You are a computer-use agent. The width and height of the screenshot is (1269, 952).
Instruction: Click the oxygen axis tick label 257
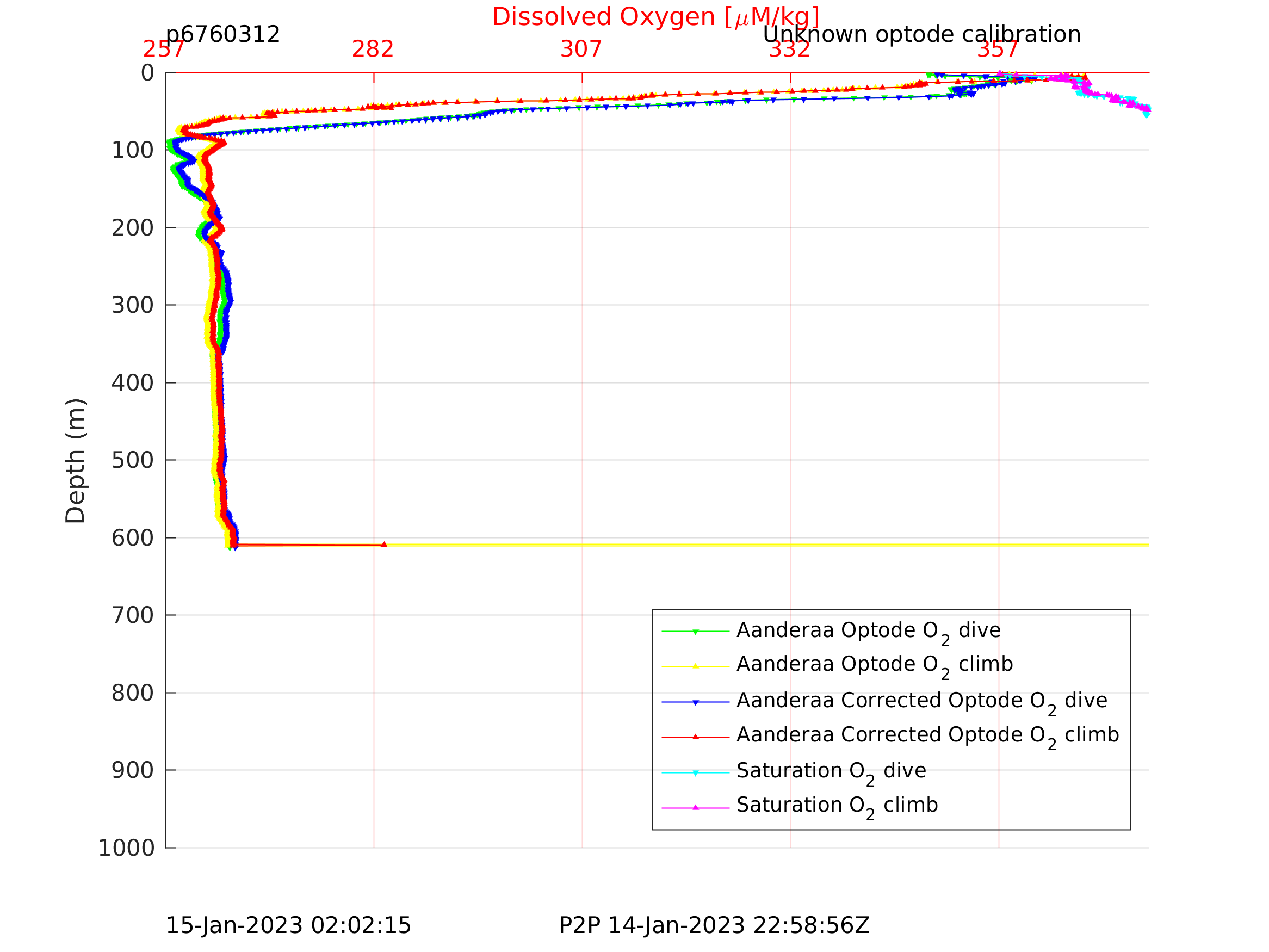(164, 50)
